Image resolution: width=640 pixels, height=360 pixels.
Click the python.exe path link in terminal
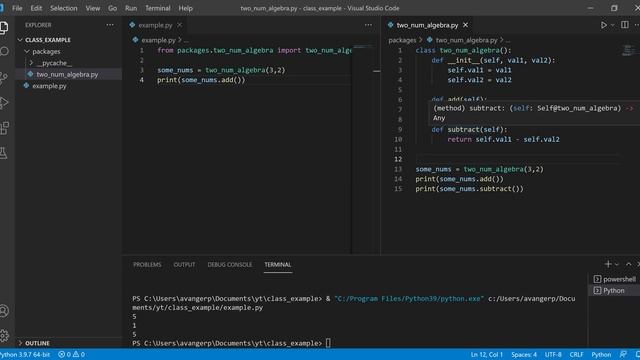pyautogui.click(x=409, y=298)
